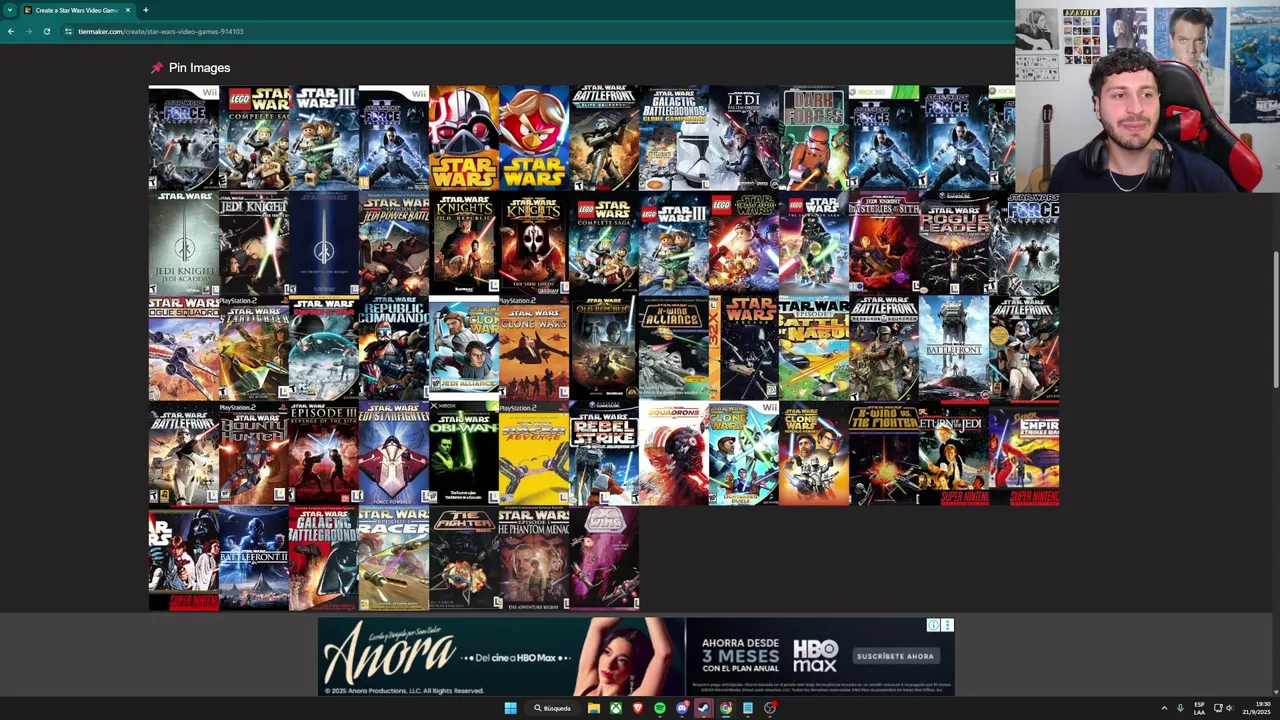Click the pushpin icon beside Pin Images
This screenshot has height=720, width=1280.
click(x=157, y=68)
